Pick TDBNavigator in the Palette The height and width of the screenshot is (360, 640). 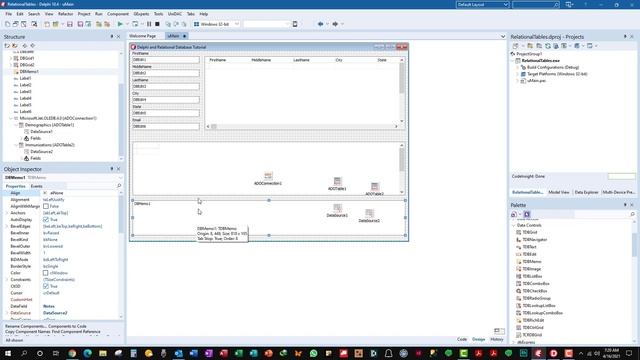coord(534,240)
